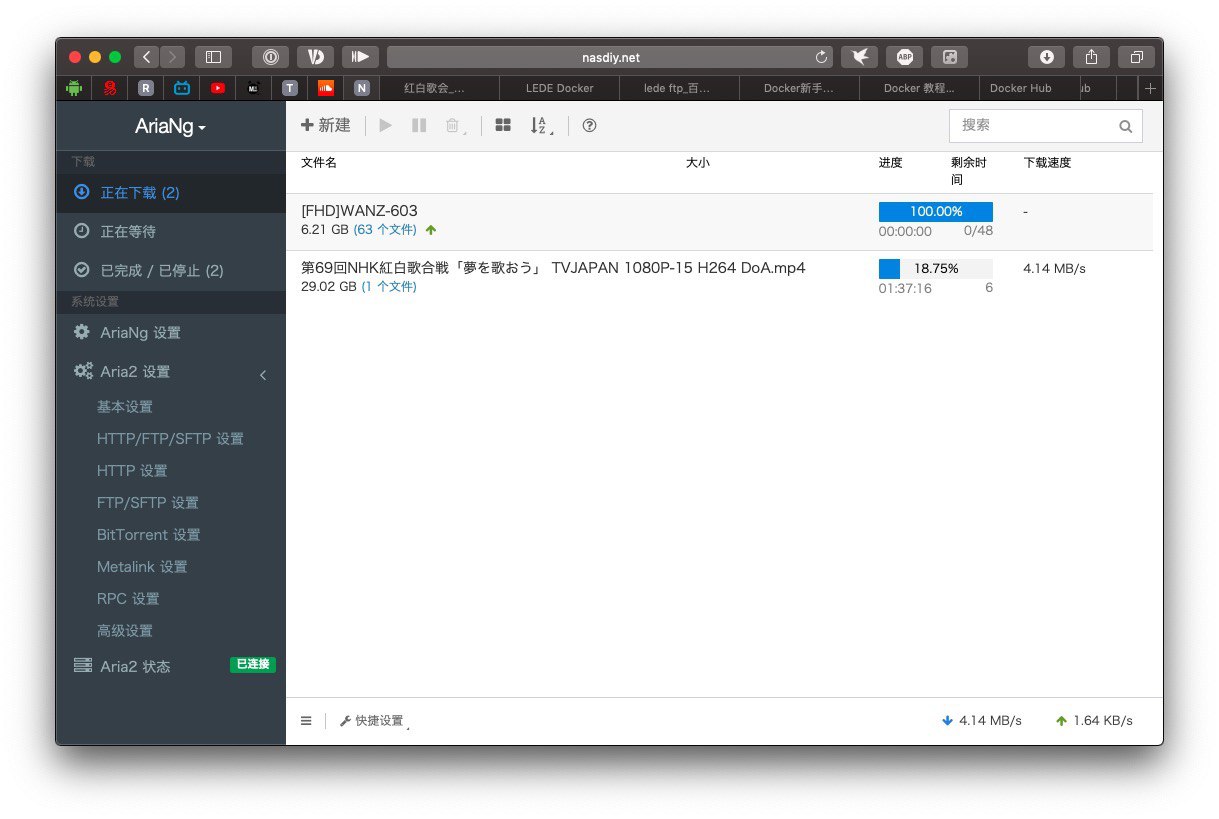Collapse the Aria2 设置 section chevron
The image size is (1219, 819).
point(263,375)
